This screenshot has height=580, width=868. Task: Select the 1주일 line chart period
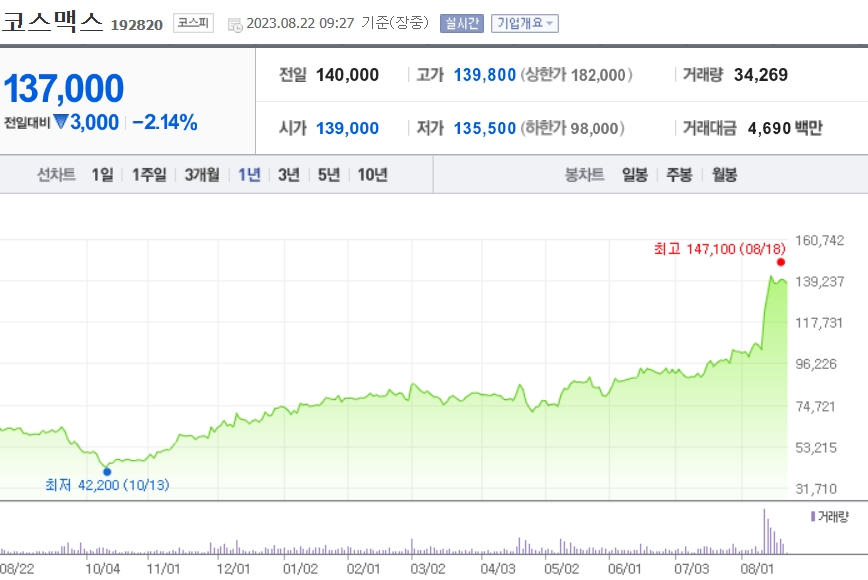point(149,175)
